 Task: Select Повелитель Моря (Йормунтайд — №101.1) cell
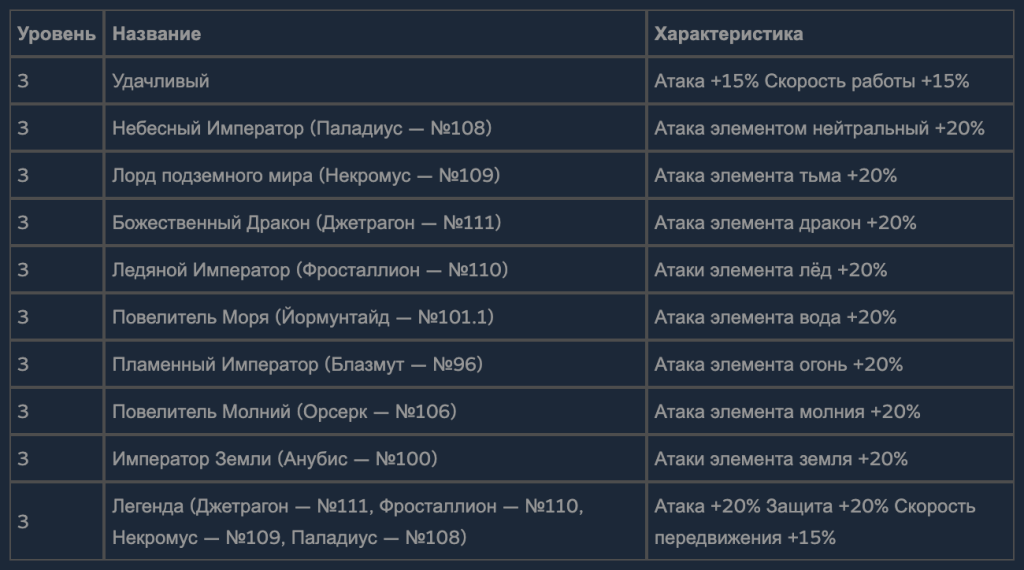pos(375,317)
